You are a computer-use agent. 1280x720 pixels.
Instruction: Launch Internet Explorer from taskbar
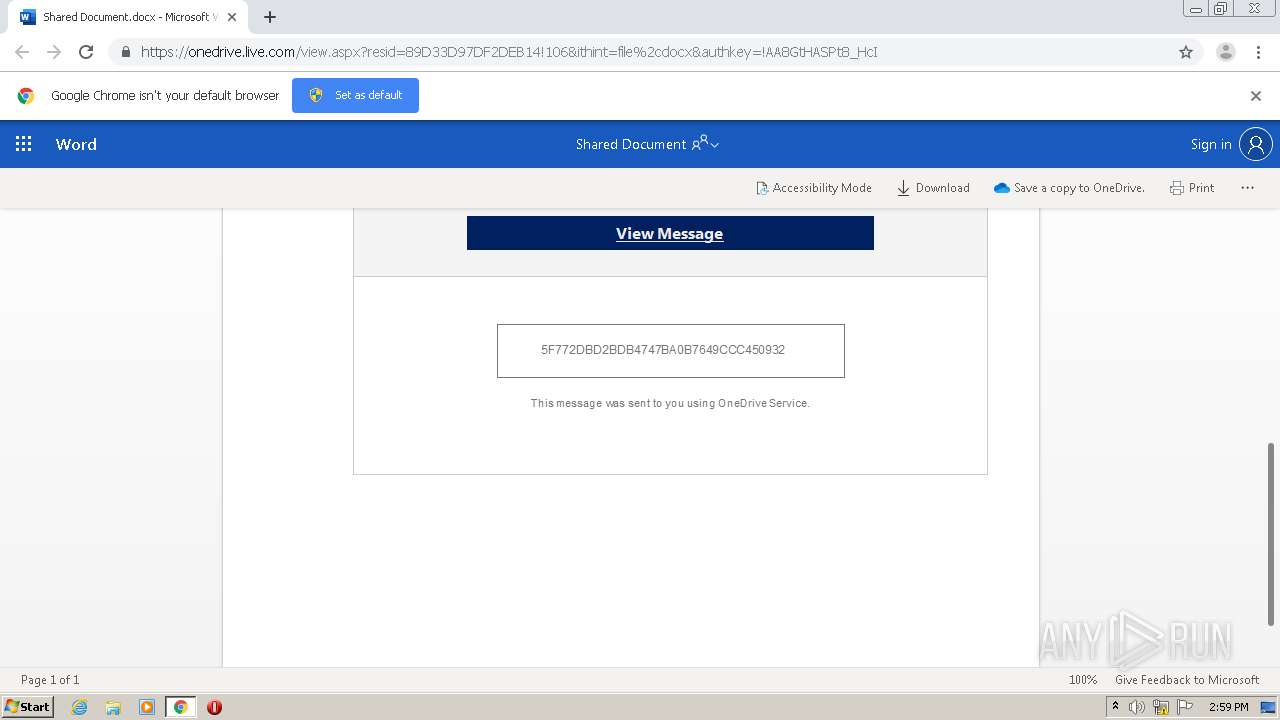pos(80,707)
